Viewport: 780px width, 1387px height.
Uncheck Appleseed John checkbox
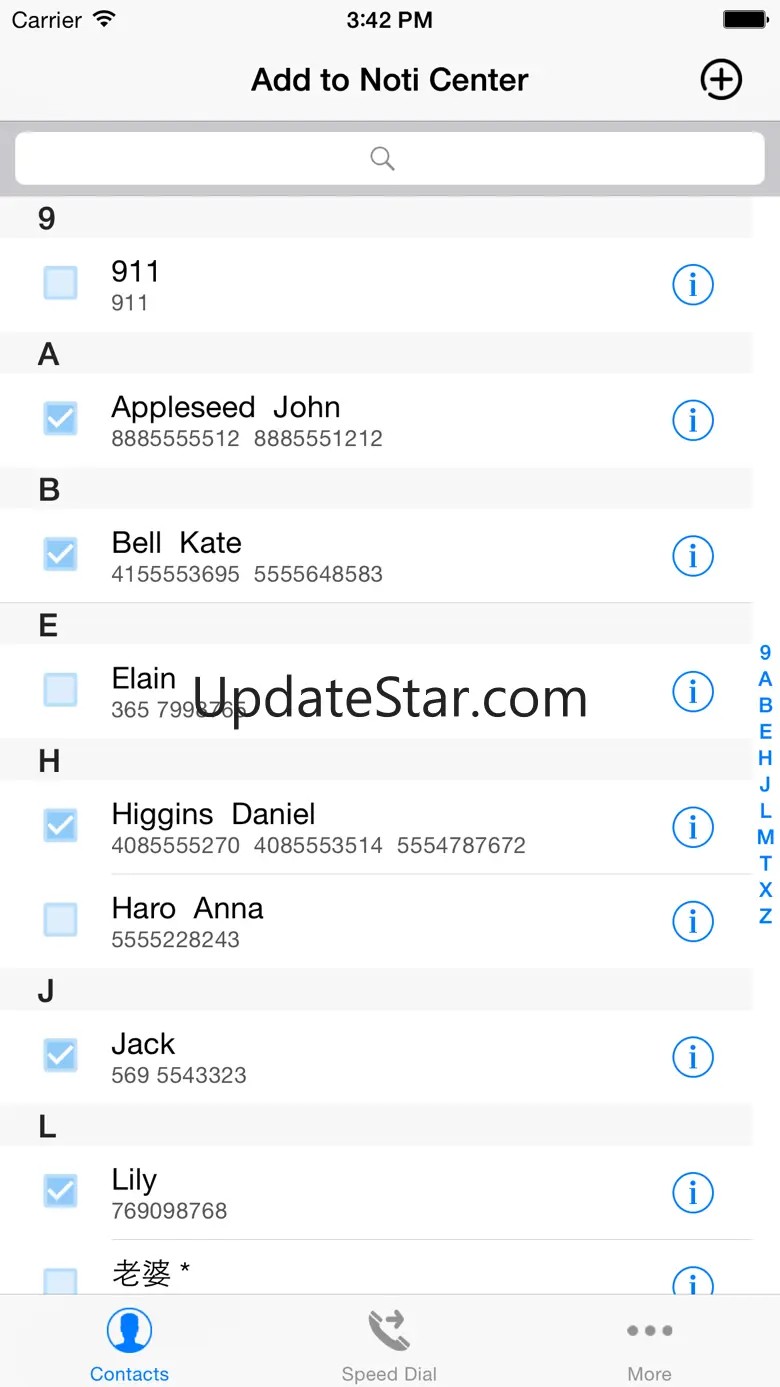[61, 418]
